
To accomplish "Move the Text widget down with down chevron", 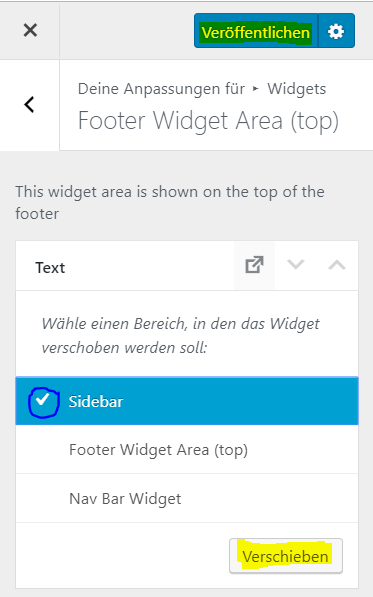I will coord(296,265).
